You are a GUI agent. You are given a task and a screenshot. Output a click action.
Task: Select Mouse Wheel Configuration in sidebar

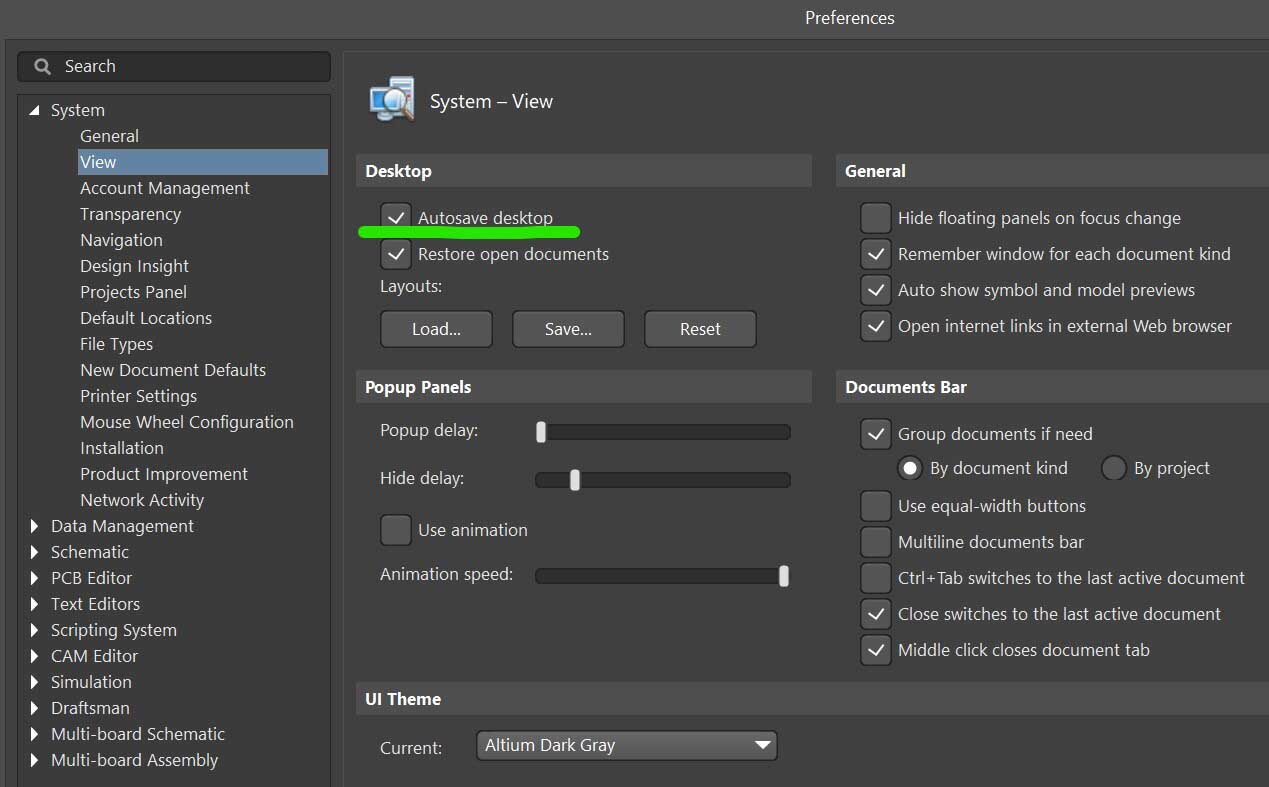coord(187,422)
